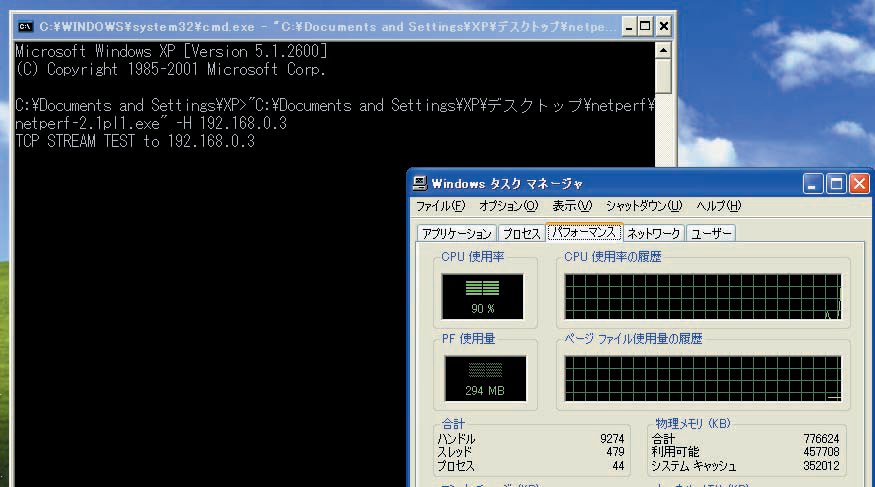Click the システム キャッシュ label
875x487 pixels.
(x=694, y=465)
